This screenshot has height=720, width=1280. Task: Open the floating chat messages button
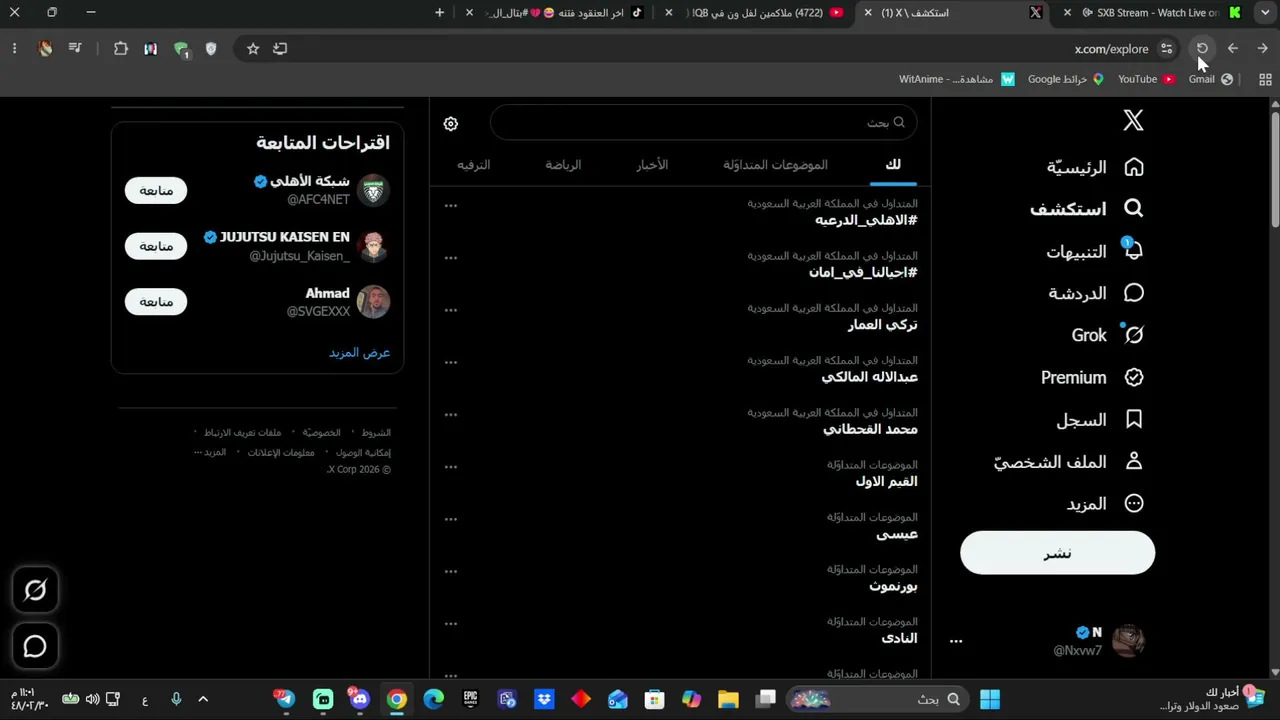click(35, 646)
